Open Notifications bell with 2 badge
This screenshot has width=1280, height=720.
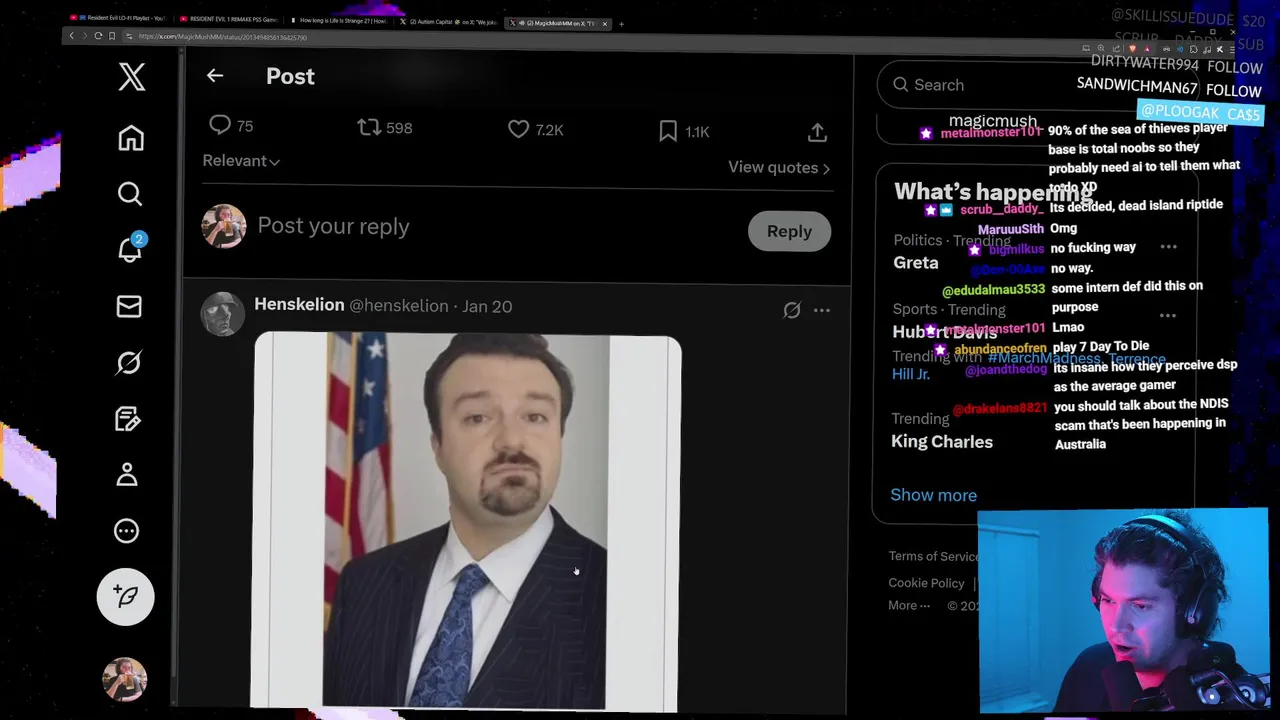[131, 248]
